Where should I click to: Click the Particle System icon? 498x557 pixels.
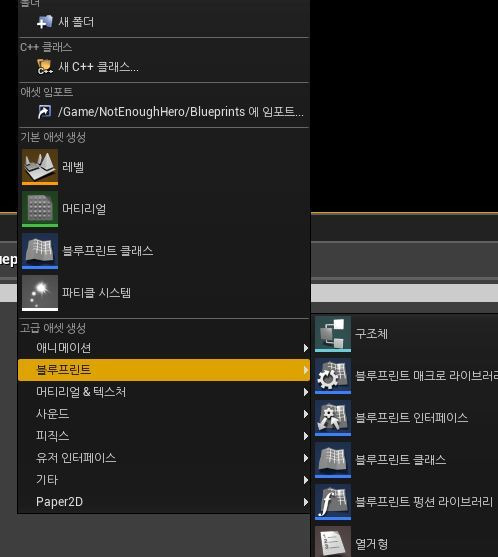coord(40,293)
